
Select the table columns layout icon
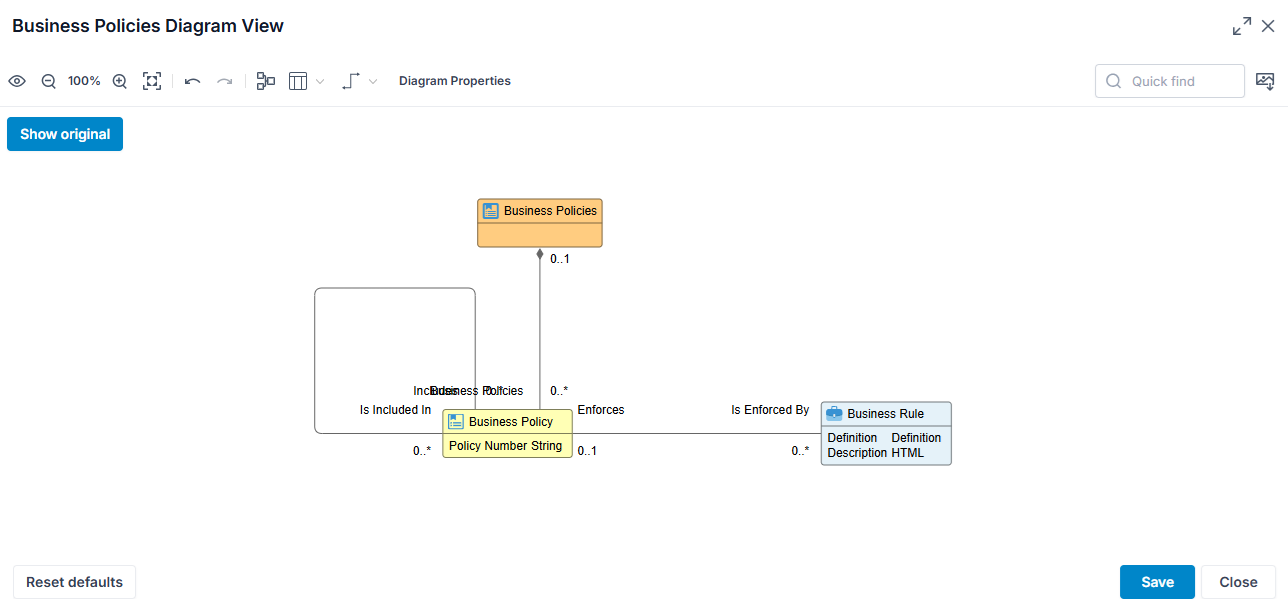click(298, 81)
